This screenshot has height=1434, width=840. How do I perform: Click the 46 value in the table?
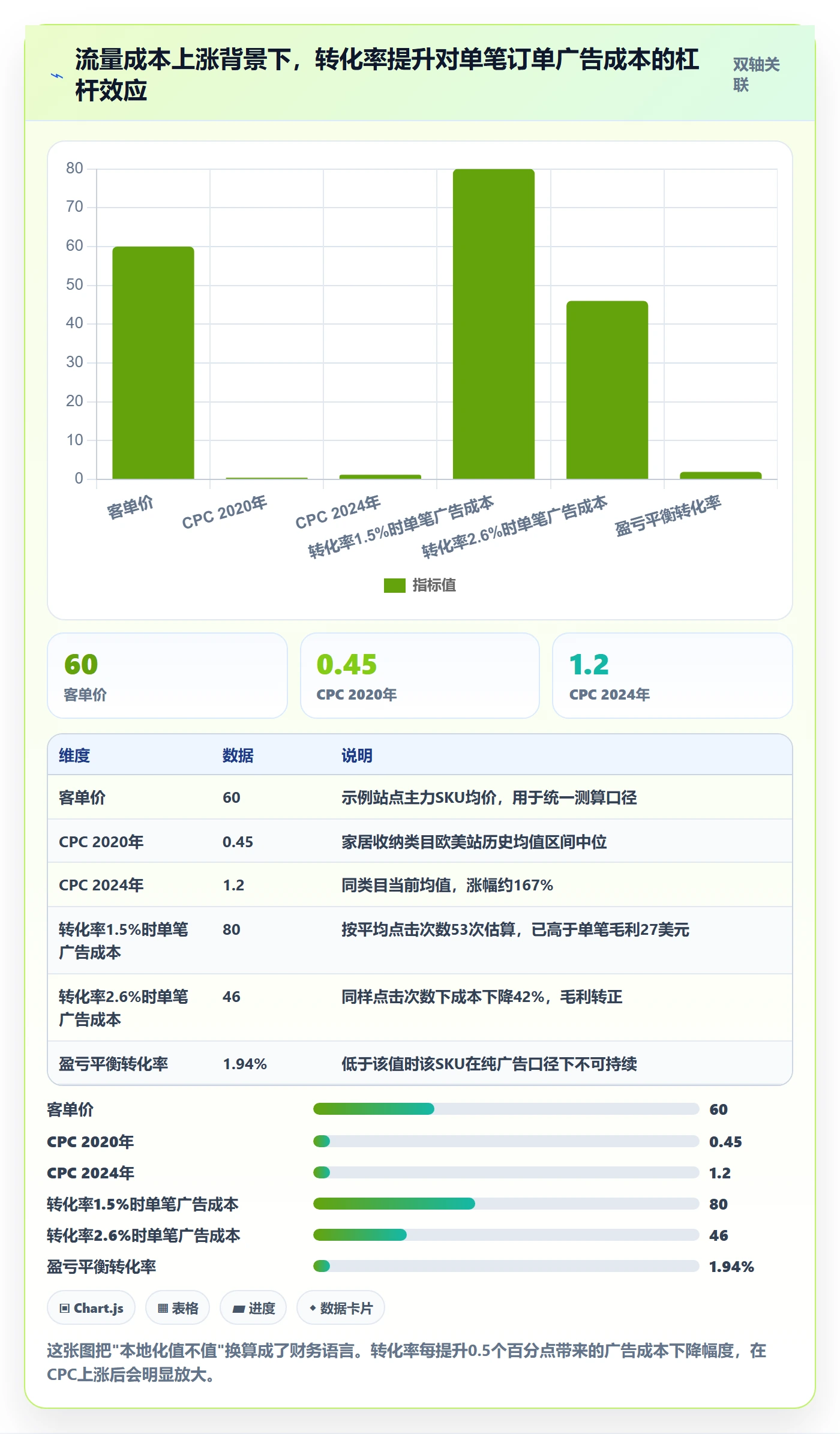point(232,997)
